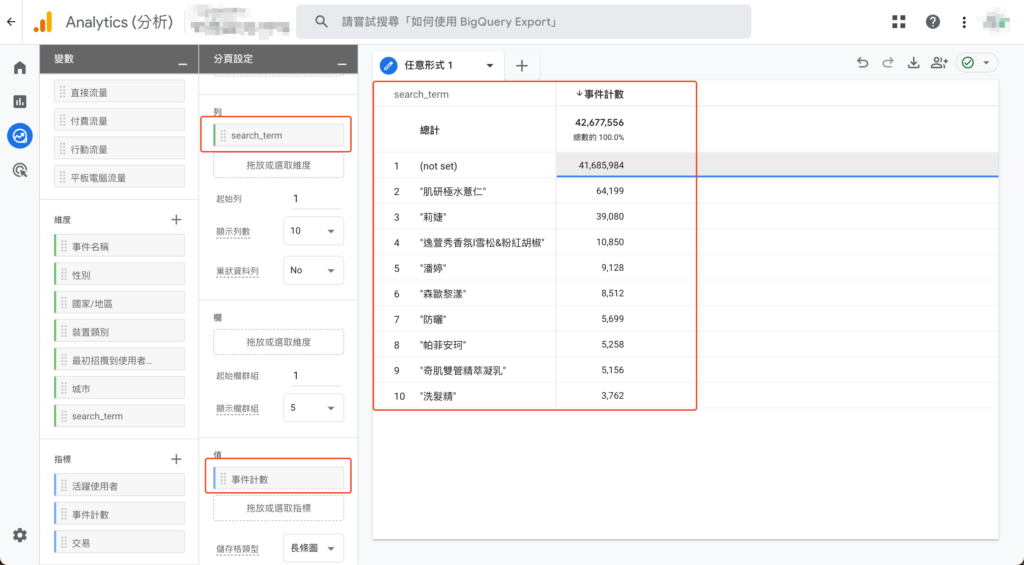Click the (not set) row

pyautogui.click(x=686, y=165)
